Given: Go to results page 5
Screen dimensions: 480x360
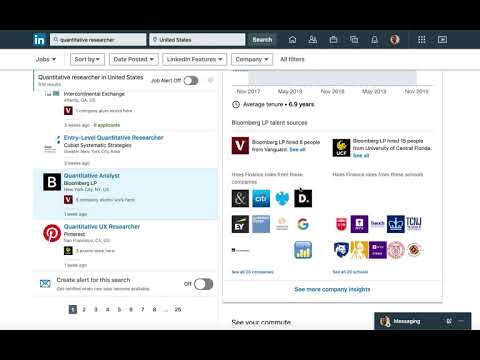Looking at the screenshot, I should (119, 310).
